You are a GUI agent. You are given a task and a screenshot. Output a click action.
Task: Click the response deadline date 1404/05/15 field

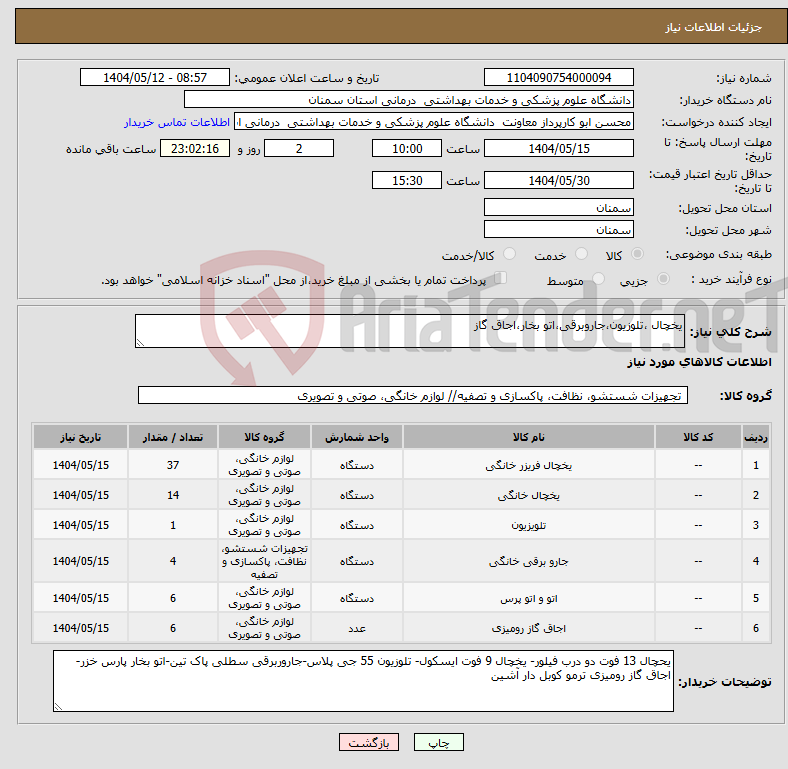558,149
